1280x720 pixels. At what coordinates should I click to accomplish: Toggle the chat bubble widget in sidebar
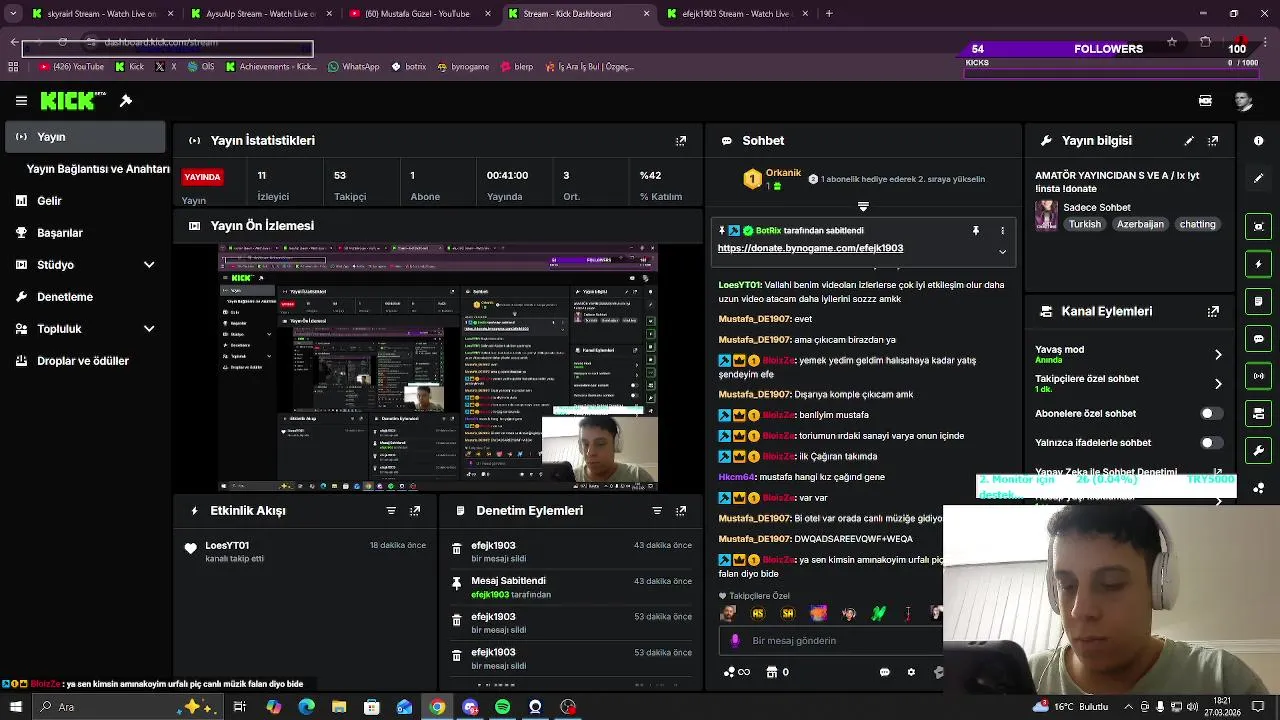point(1259,339)
